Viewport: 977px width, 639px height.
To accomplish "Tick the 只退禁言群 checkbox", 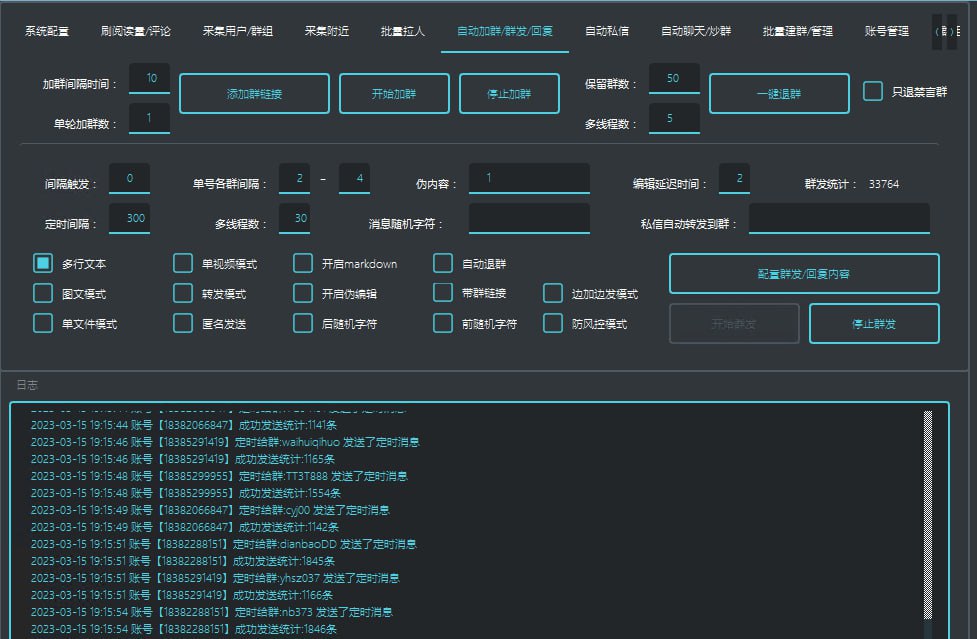I will (x=873, y=92).
